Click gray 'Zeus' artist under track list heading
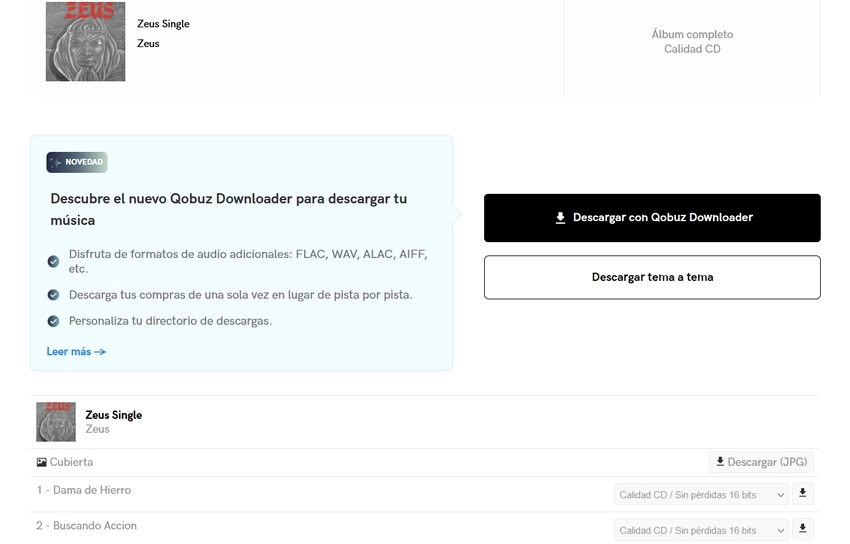 [98, 429]
